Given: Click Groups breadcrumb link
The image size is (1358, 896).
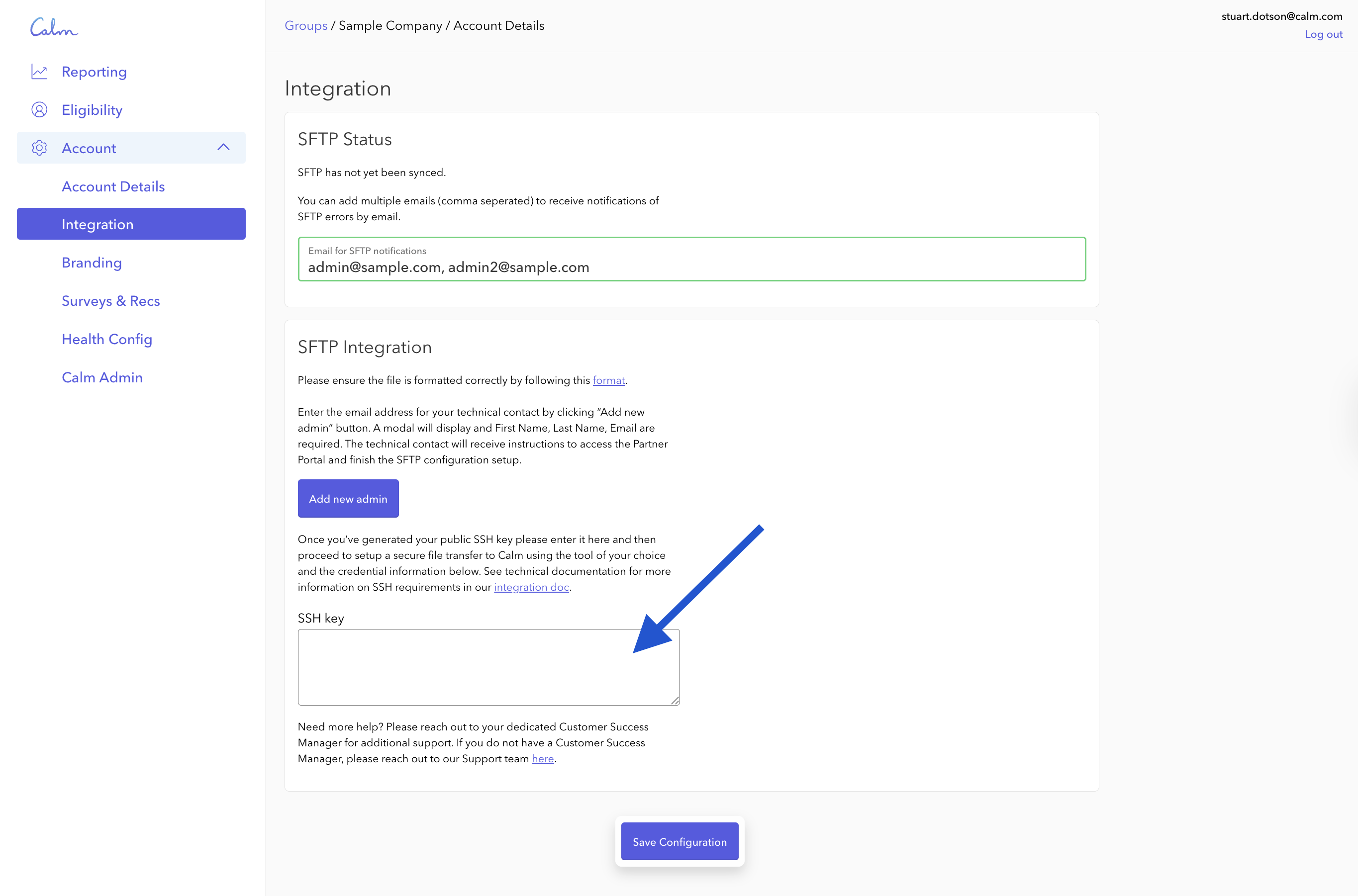Looking at the screenshot, I should tap(306, 26).
